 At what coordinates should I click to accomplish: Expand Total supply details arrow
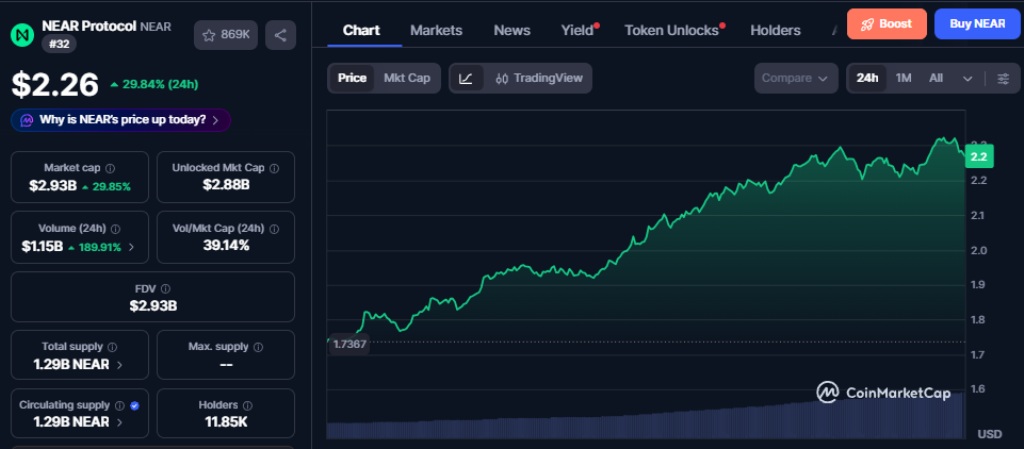119,365
